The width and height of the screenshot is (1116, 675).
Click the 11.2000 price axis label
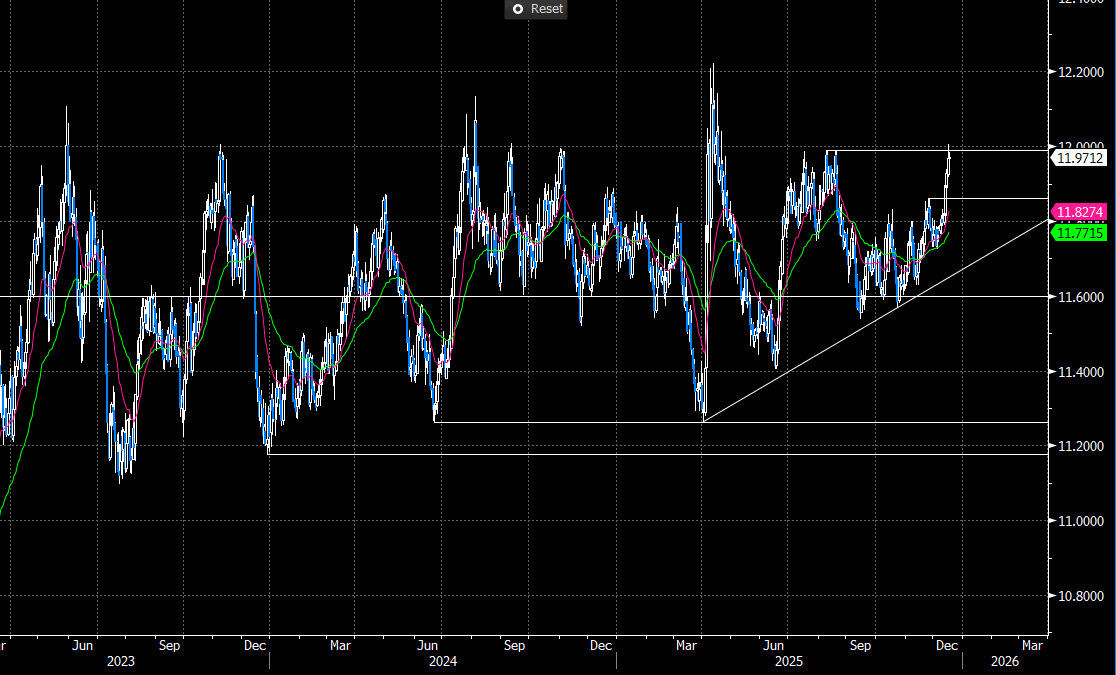[1080, 446]
